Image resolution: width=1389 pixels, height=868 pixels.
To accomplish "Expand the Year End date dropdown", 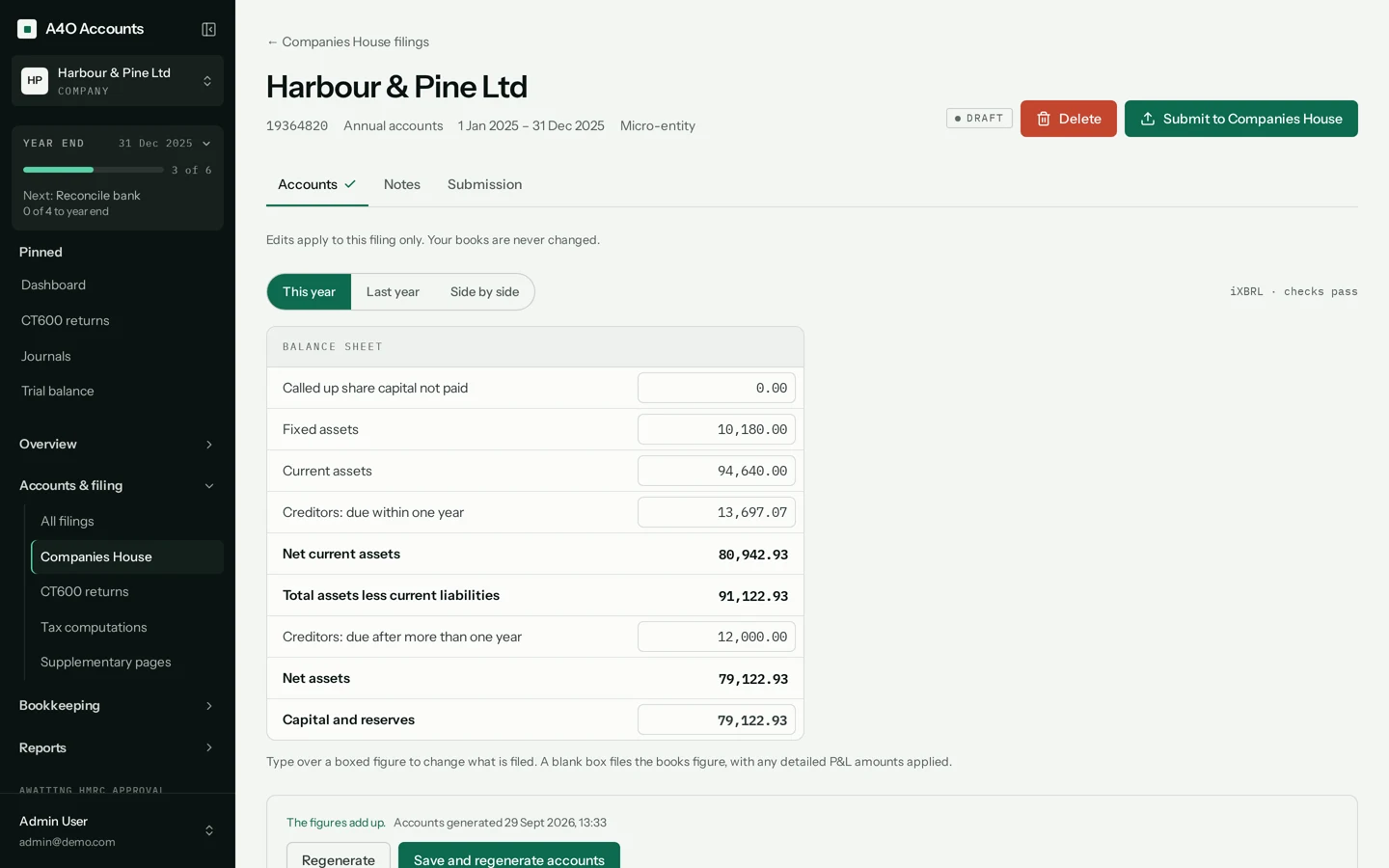I will (x=164, y=143).
